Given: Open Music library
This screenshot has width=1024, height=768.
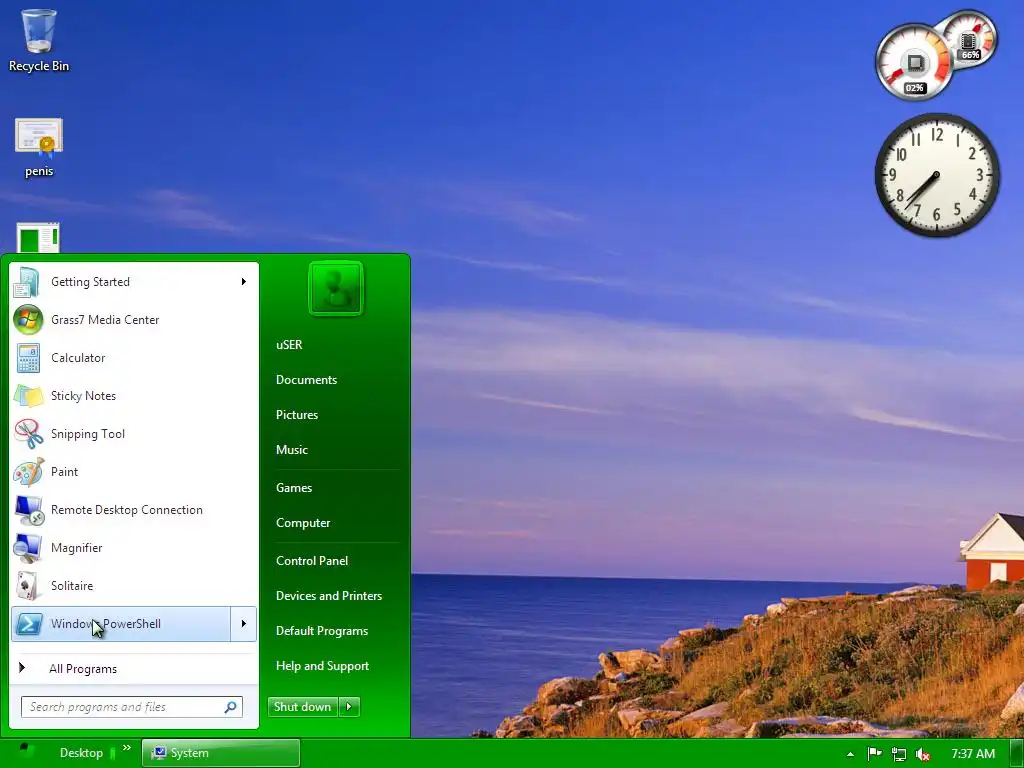Looking at the screenshot, I should click(292, 450).
